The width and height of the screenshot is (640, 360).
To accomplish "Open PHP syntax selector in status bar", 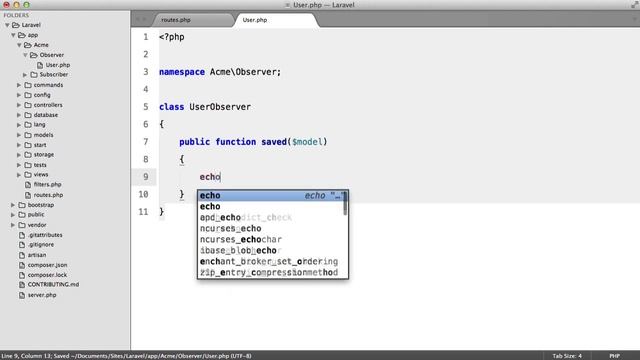I will 614,356.
